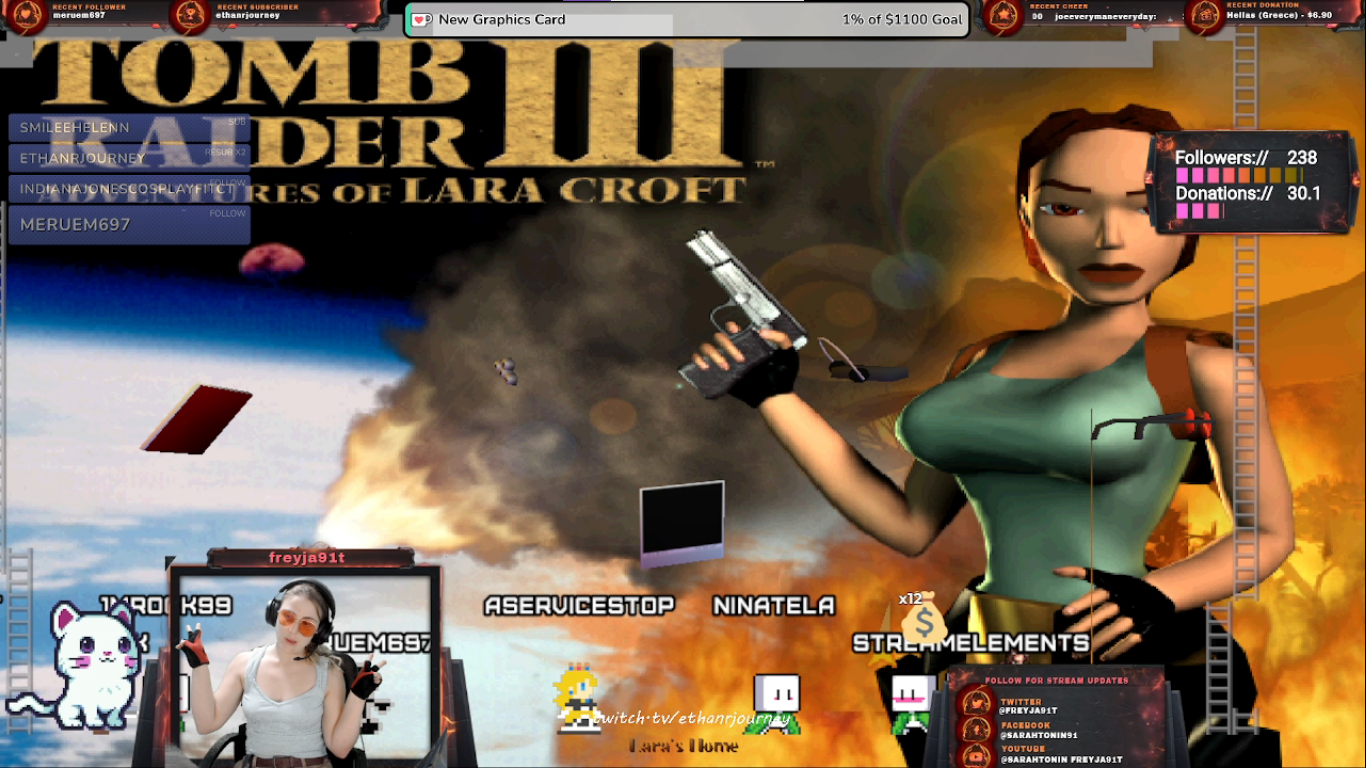The height and width of the screenshot is (768, 1366).
Task: Click the Followers progress bar
Action: 1238,175
